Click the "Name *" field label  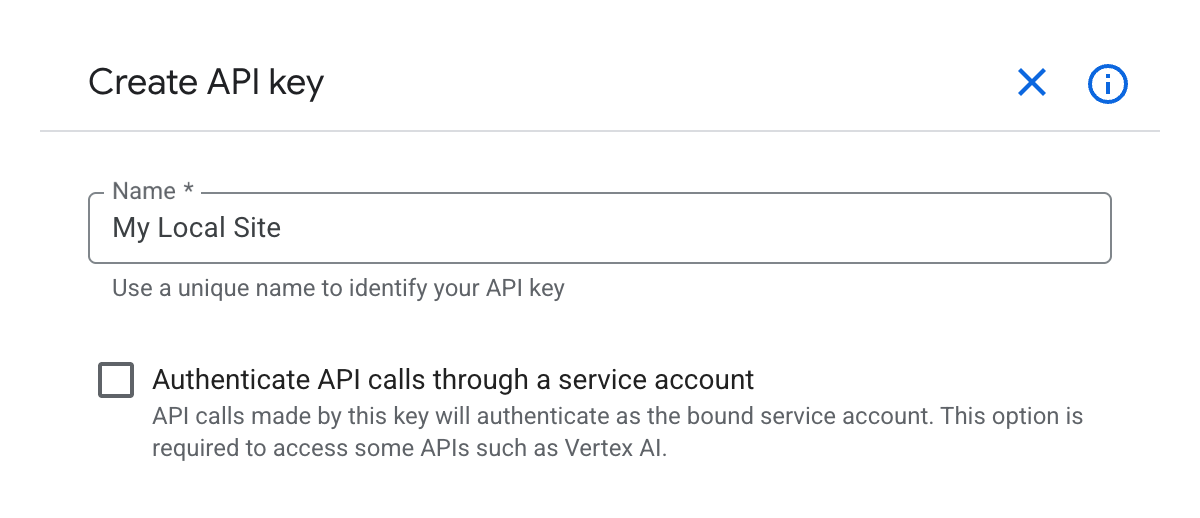144,191
